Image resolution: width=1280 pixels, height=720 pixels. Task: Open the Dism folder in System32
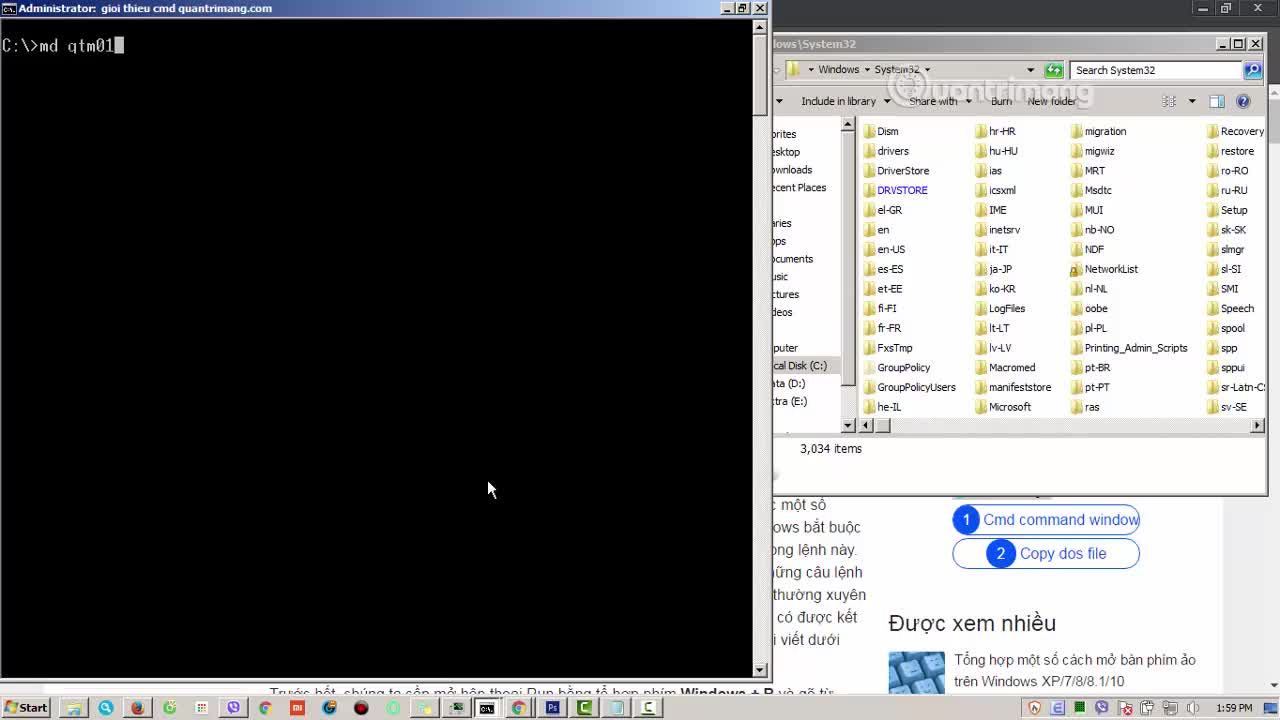(x=880, y=131)
